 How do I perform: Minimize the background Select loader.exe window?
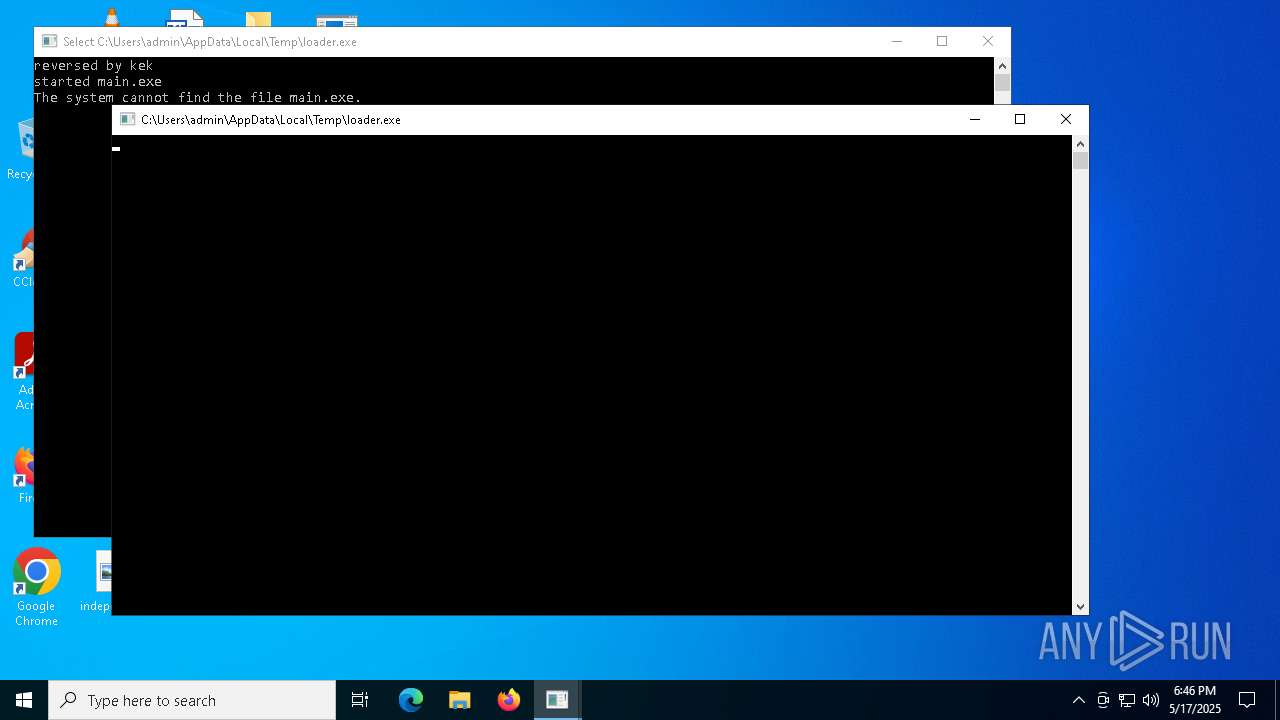[897, 41]
